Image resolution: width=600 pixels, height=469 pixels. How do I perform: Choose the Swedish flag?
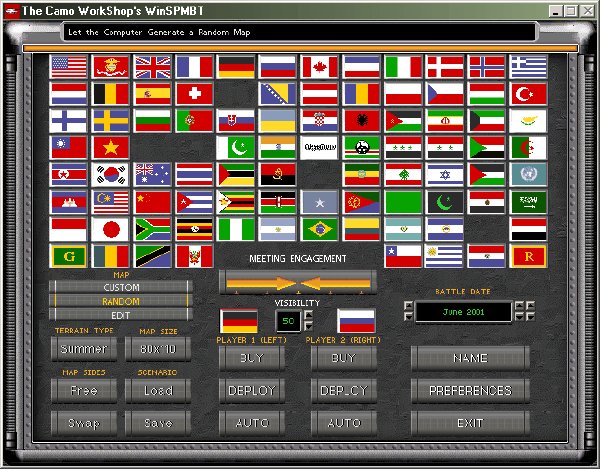coord(111,121)
